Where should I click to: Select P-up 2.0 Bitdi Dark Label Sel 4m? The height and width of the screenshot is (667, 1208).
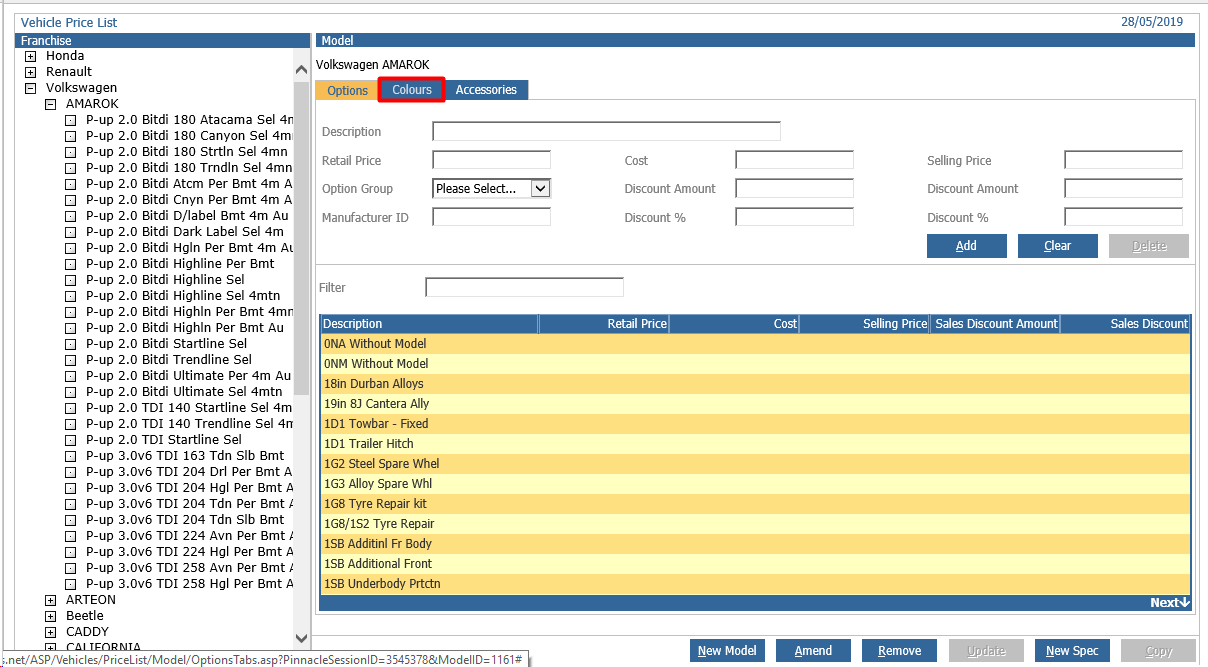[x=185, y=232]
